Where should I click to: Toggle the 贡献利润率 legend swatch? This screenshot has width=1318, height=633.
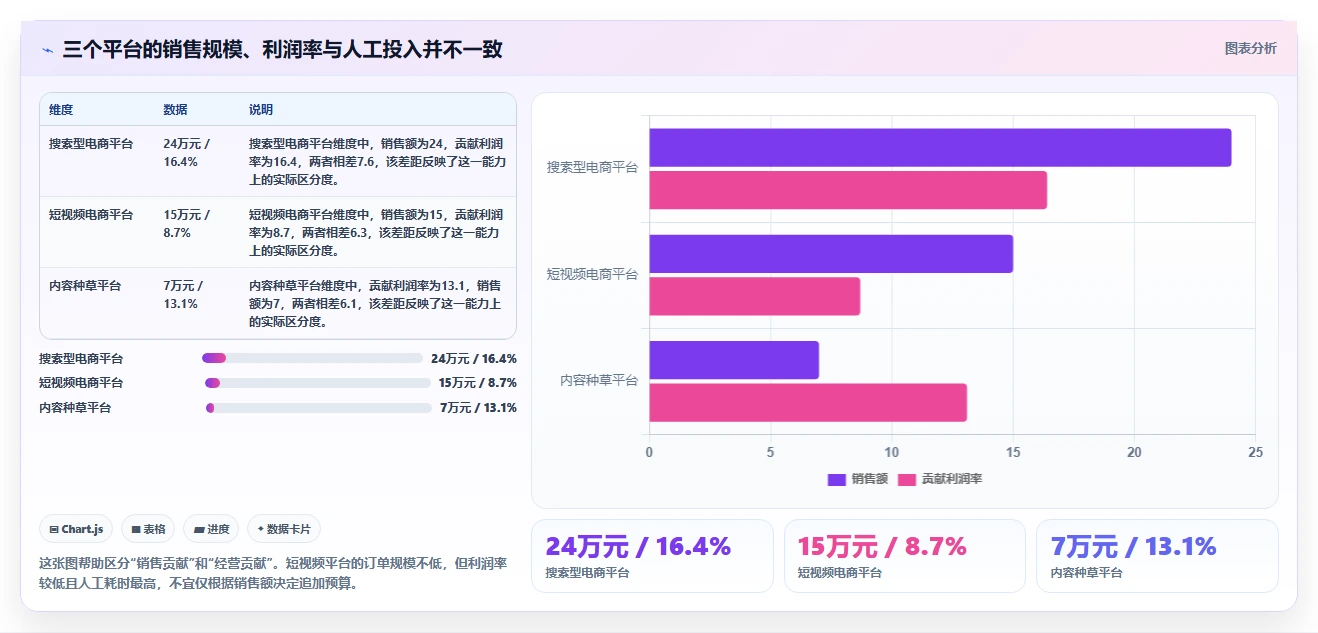click(907, 479)
